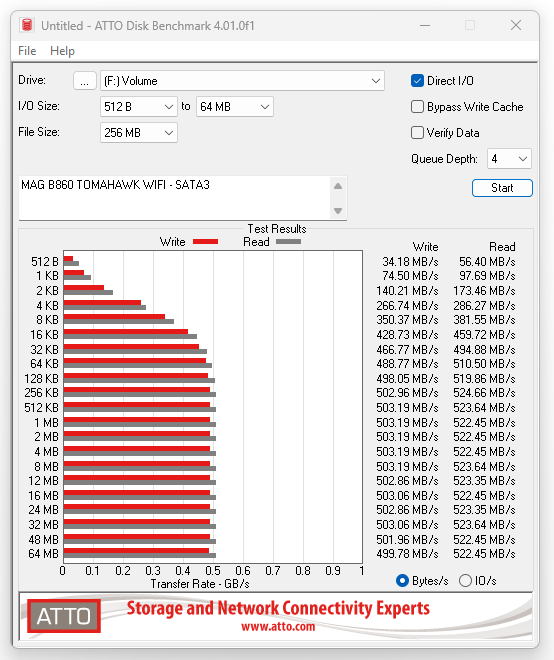Click the Write column header in results
The height and width of the screenshot is (660, 554).
pos(426,247)
